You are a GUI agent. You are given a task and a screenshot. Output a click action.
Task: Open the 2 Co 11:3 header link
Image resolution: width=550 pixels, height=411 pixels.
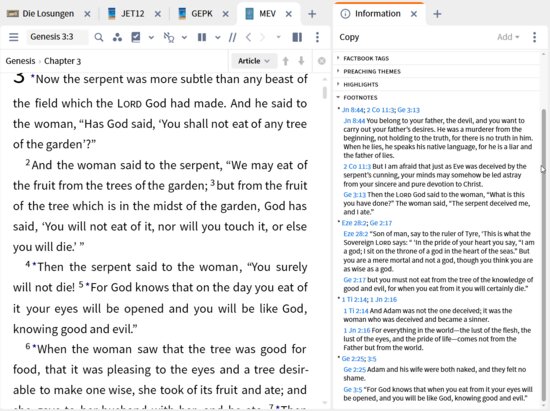point(381,110)
